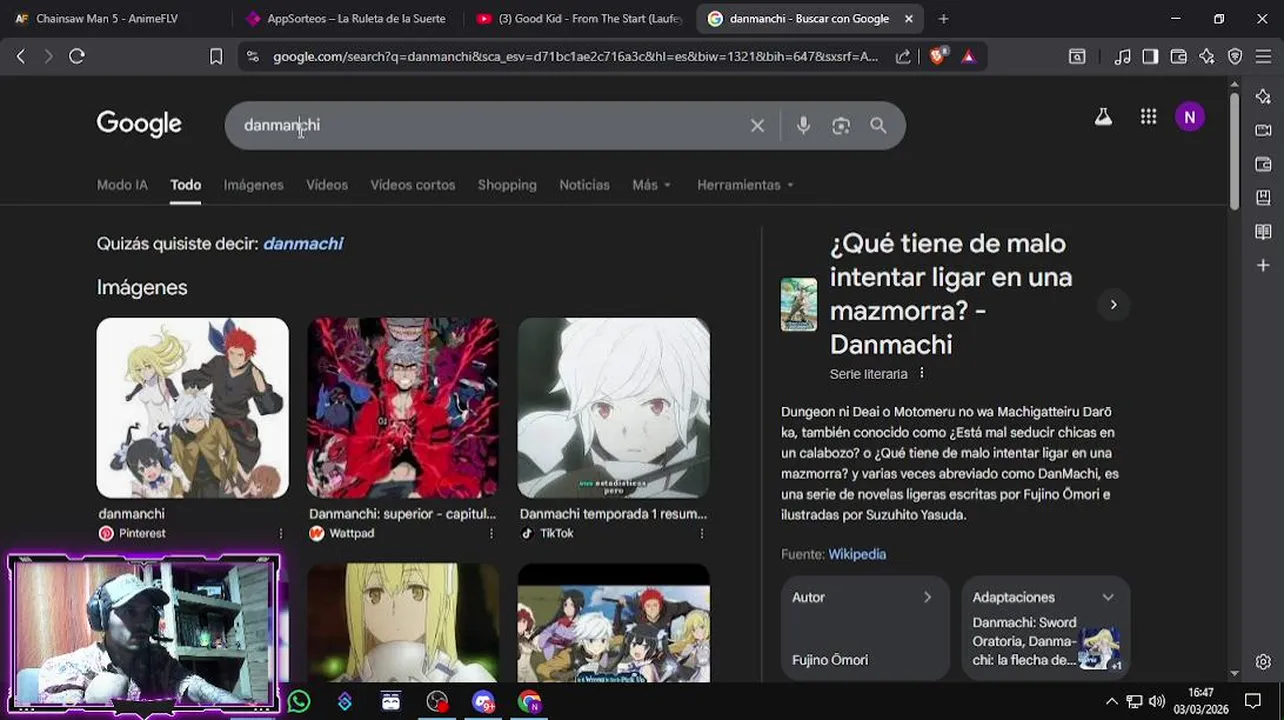The width and height of the screenshot is (1284, 720).
Task: Switch to the Modo IA tab
Action: pos(122,185)
